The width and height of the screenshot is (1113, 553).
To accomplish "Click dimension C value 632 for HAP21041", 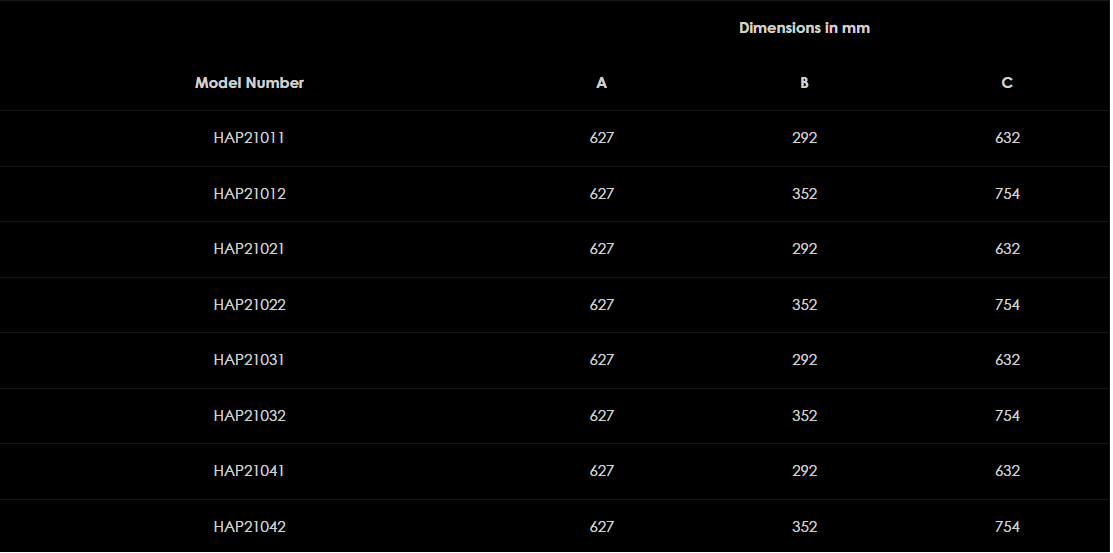I will [x=1007, y=471].
